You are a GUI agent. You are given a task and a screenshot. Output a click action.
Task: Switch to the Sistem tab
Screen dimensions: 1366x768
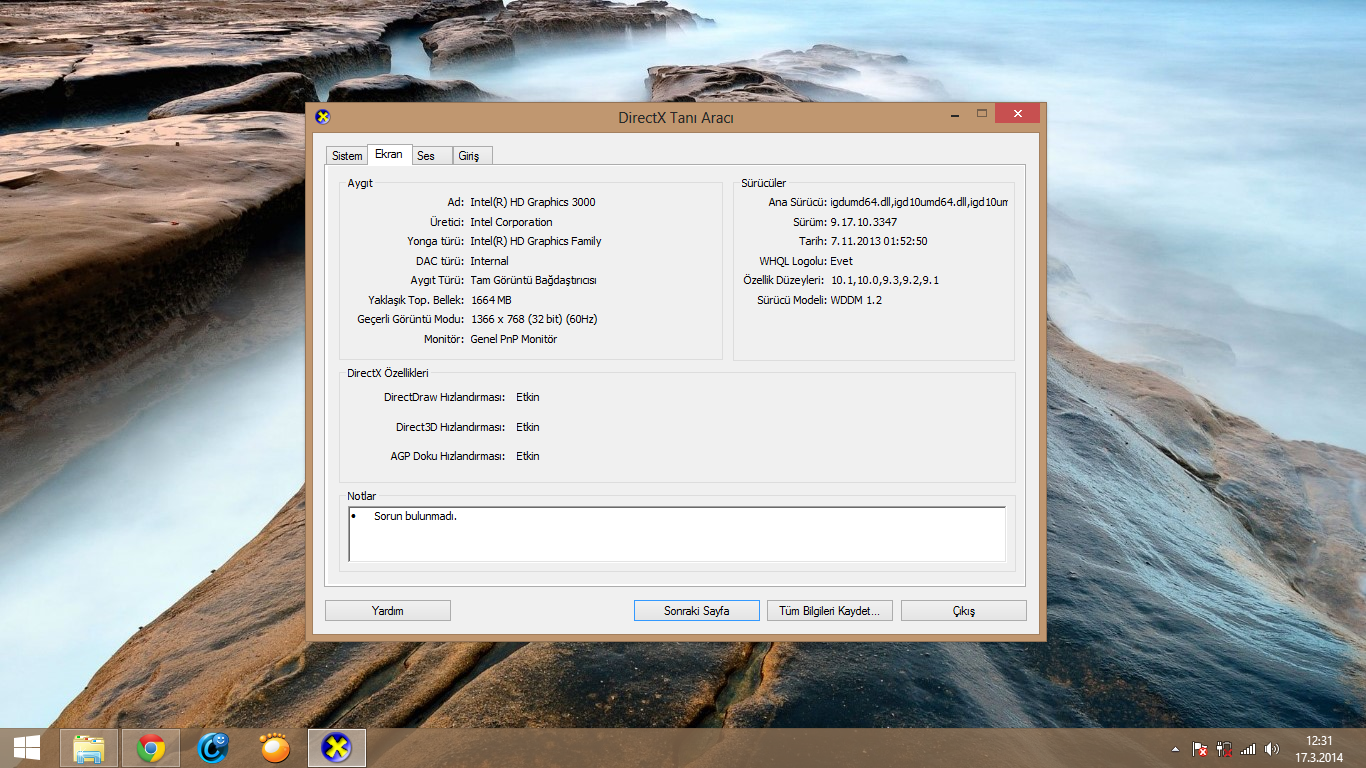(x=347, y=156)
